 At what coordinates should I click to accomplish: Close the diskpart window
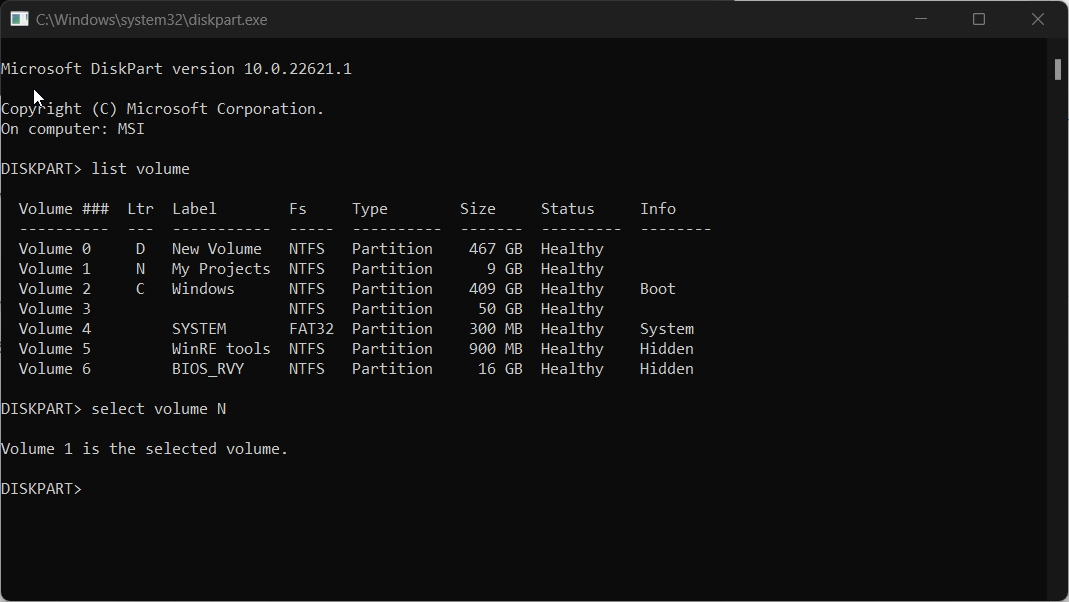(x=1038, y=19)
